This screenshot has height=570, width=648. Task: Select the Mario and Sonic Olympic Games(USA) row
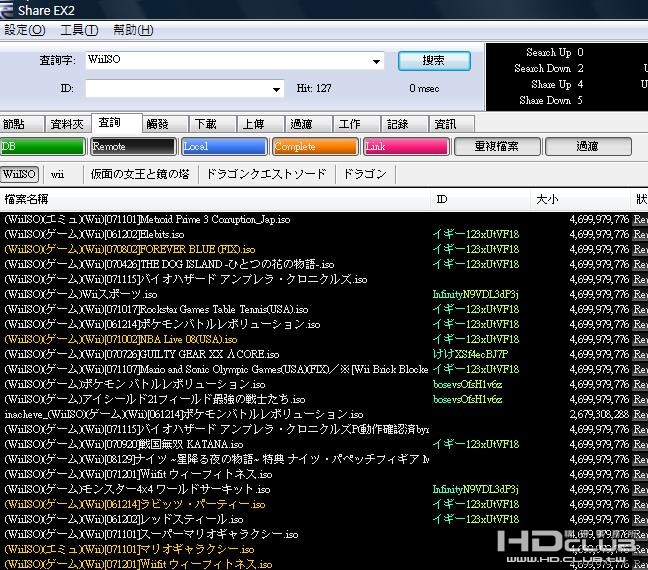[x=324, y=369]
